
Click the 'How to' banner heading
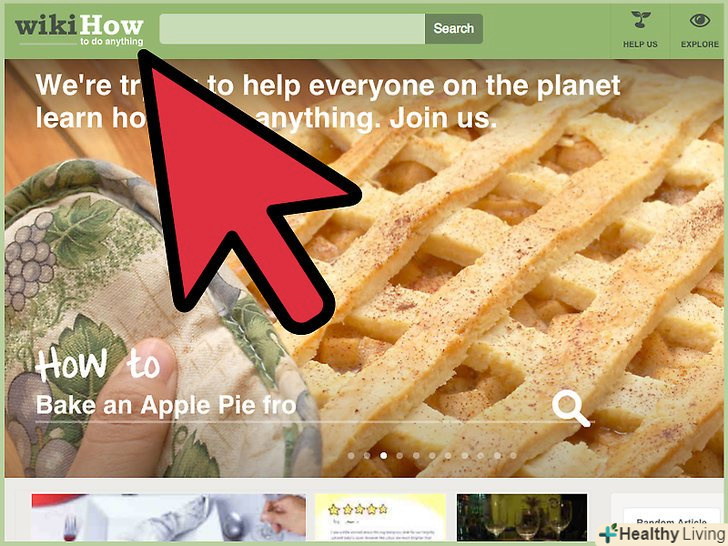coord(98,364)
